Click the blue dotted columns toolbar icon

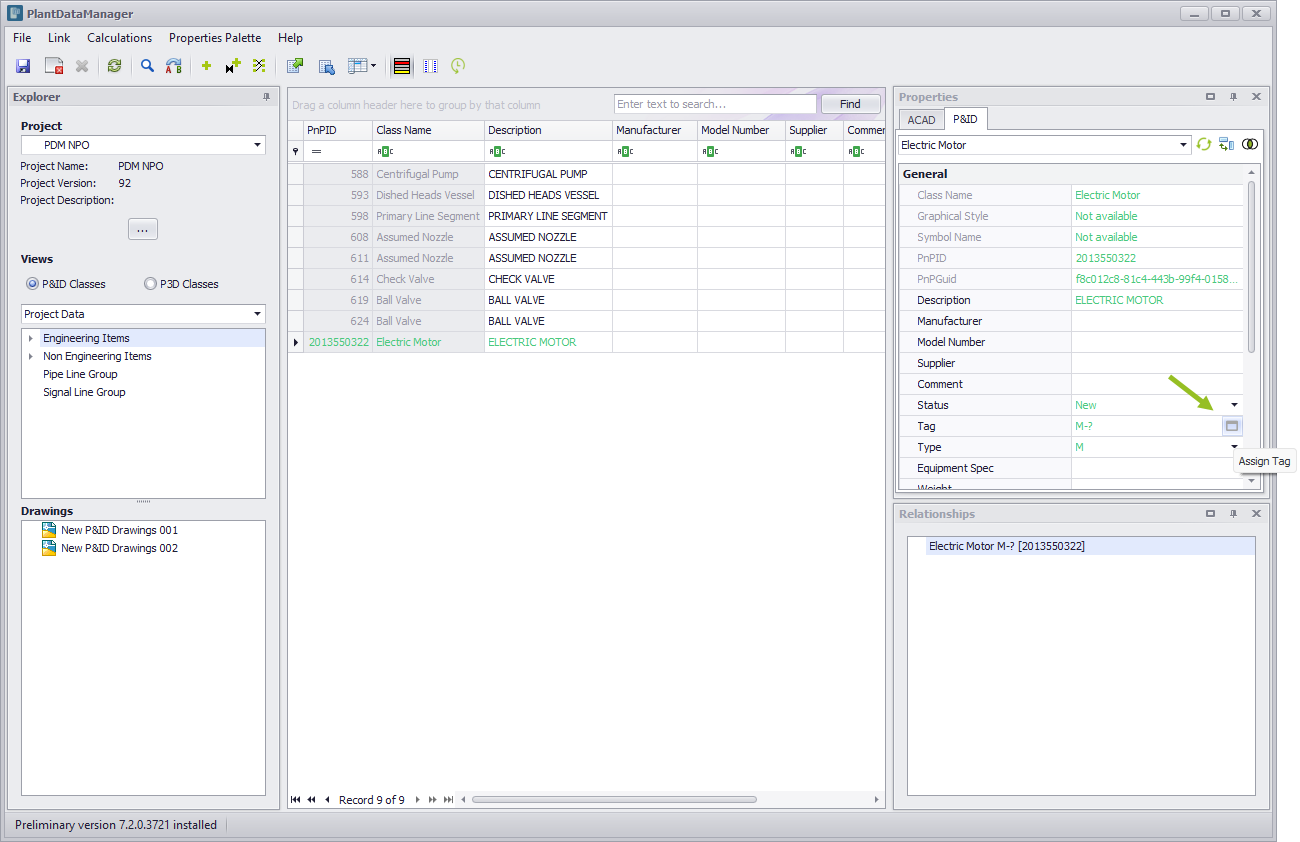pos(430,66)
